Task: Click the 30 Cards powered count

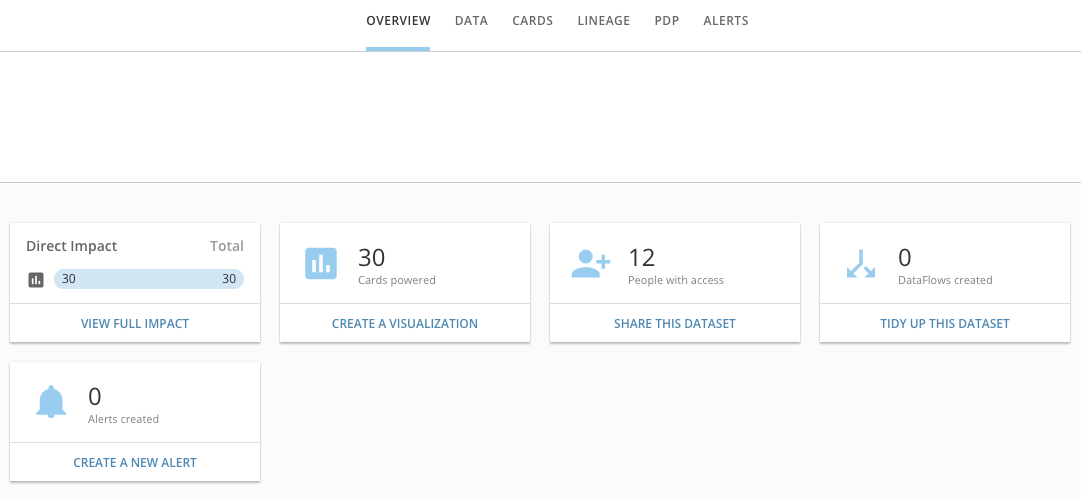Action: click(372, 258)
